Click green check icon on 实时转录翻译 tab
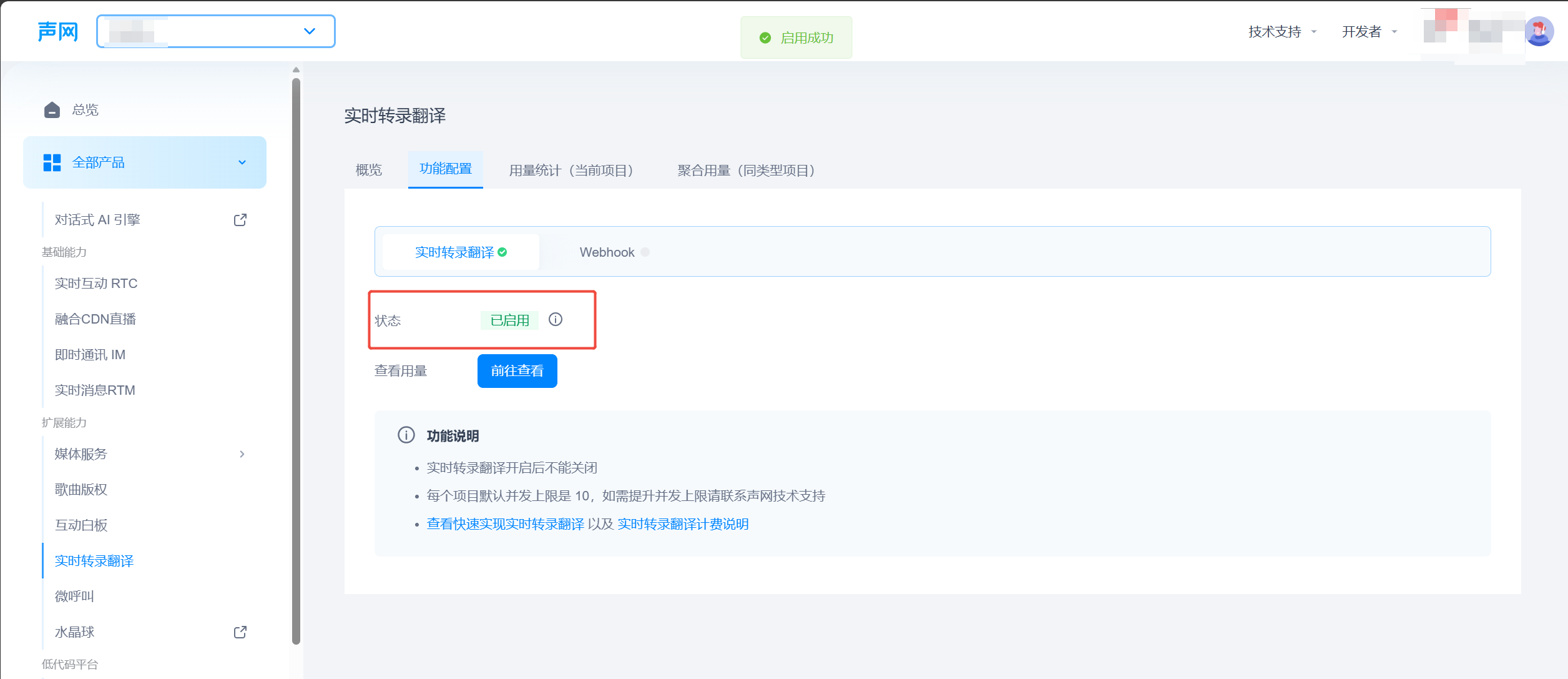Image resolution: width=1568 pixels, height=679 pixels. coord(502,252)
